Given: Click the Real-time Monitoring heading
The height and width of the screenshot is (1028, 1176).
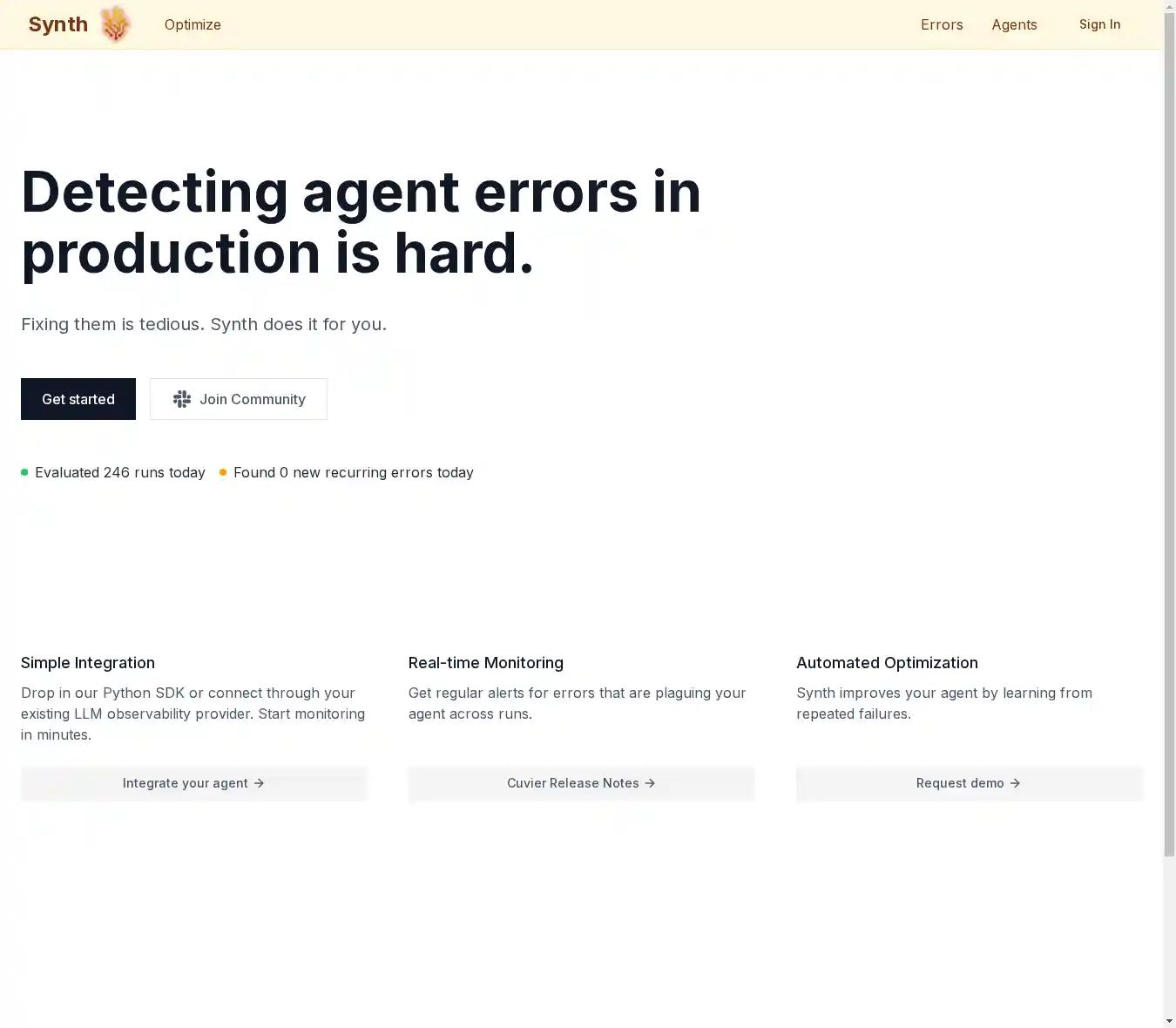Looking at the screenshot, I should click(x=486, y=663).
